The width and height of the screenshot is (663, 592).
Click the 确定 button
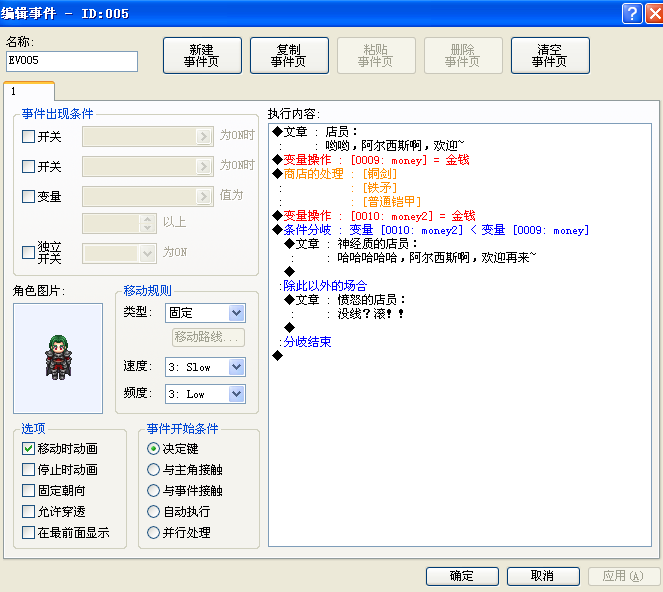click(x=462, y=576)
